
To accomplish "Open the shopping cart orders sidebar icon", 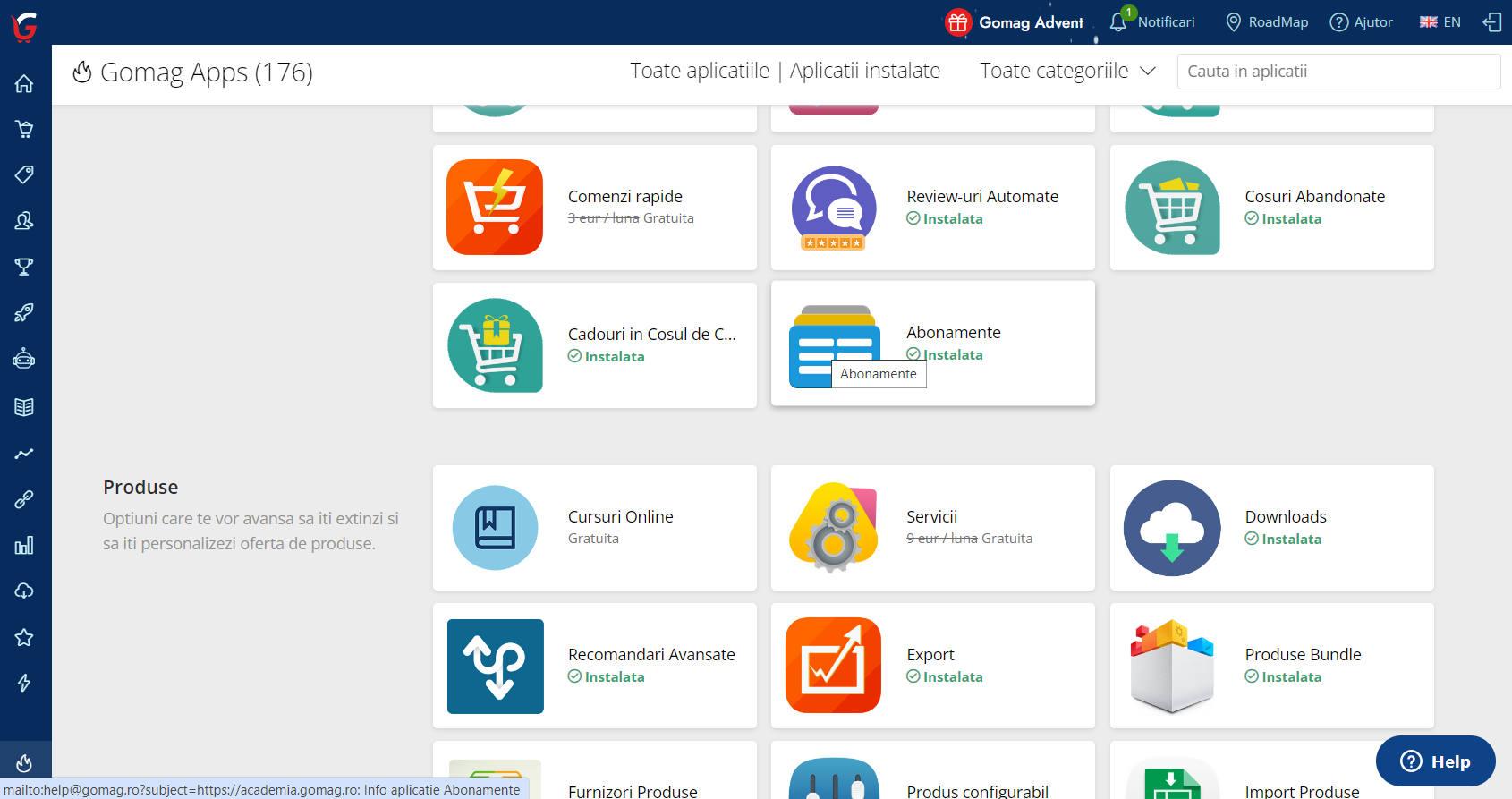I will (x=24, y=129).
